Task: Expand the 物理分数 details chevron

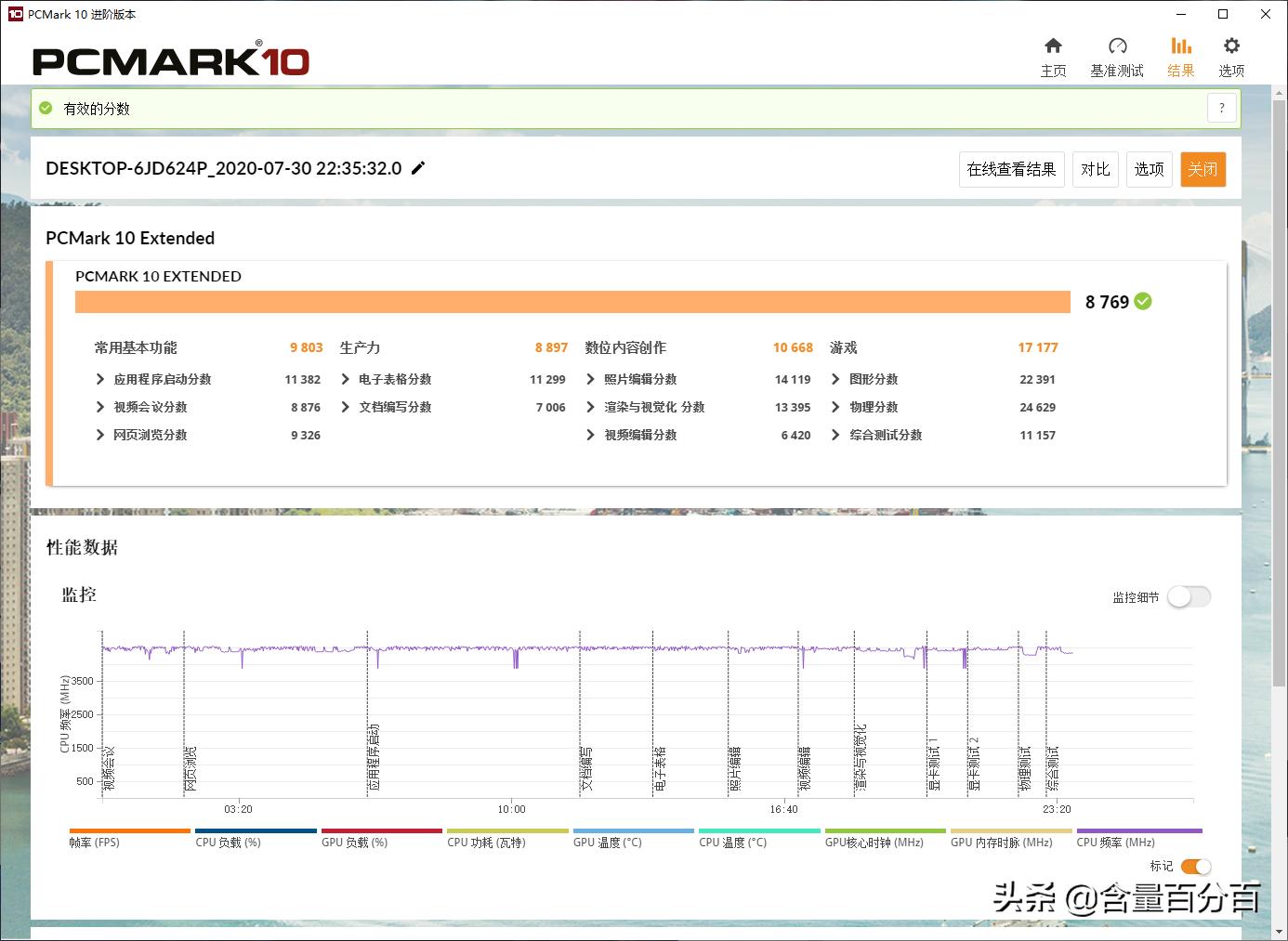Action: click(835, 407)
